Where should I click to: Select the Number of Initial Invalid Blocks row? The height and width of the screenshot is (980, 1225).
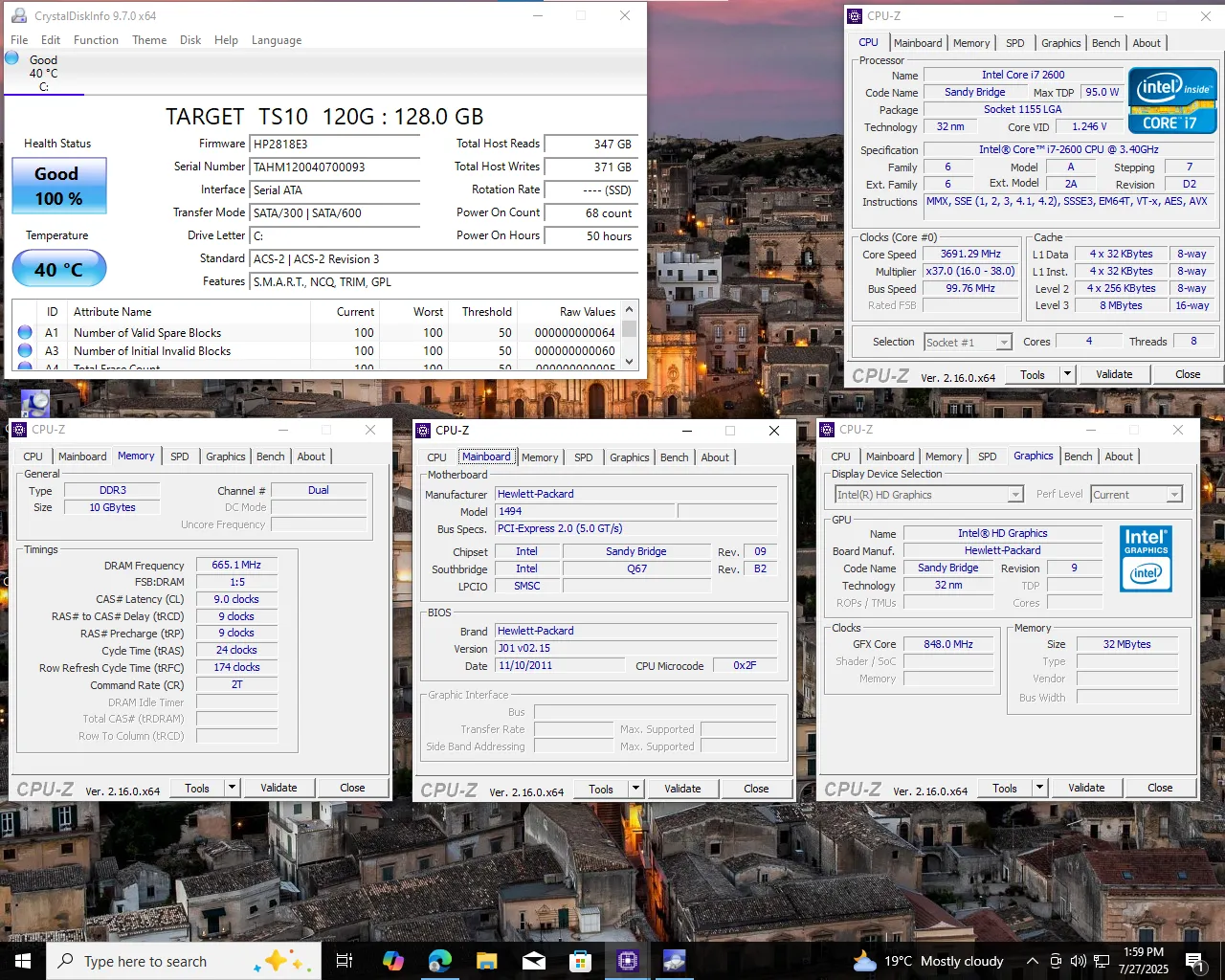coord(317,351)
